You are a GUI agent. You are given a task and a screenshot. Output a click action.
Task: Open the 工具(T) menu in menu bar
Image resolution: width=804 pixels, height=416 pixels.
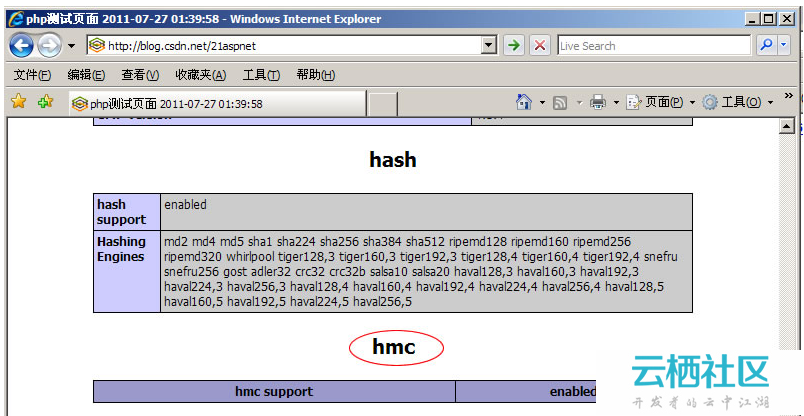point(262,75)
